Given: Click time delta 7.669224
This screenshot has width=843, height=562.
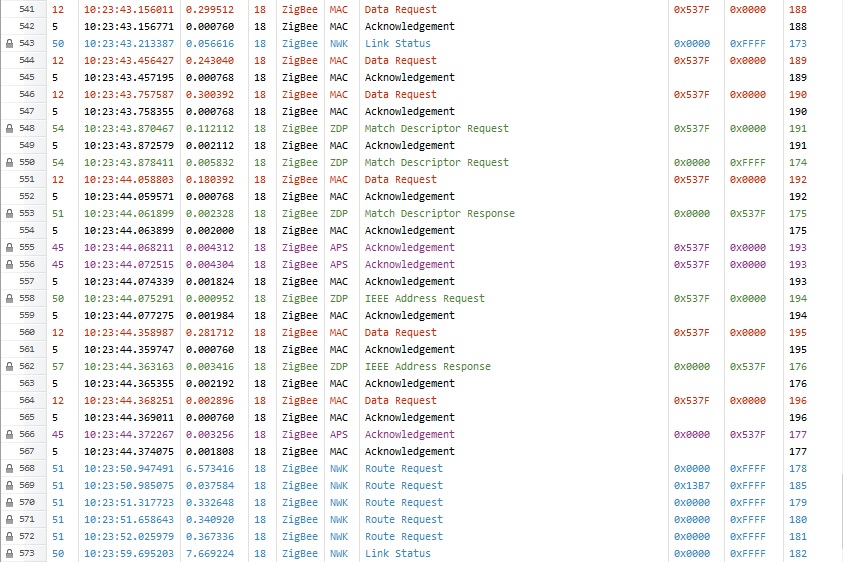Looking at the screenshot, I should [210, 553].
